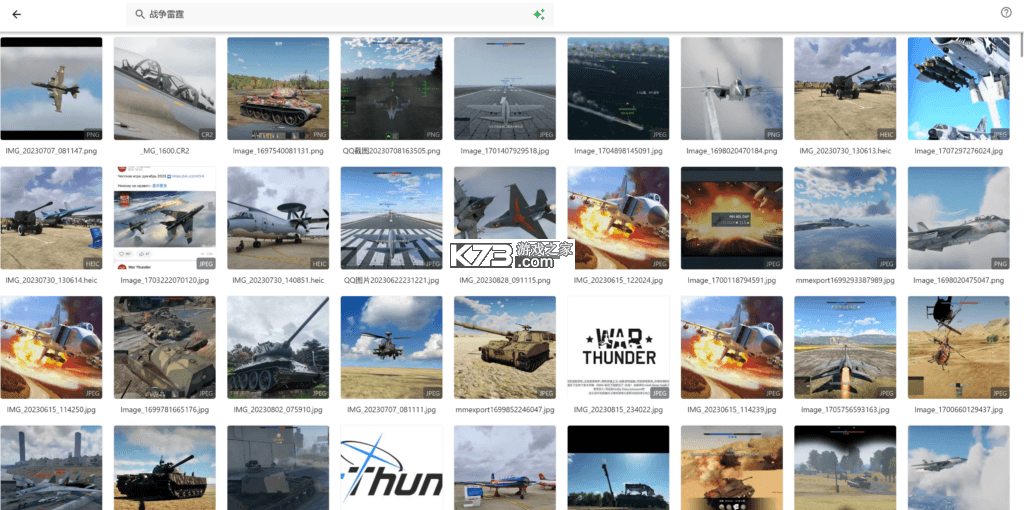Open thumbnail Image_1698020475047.png

[959, 218]
